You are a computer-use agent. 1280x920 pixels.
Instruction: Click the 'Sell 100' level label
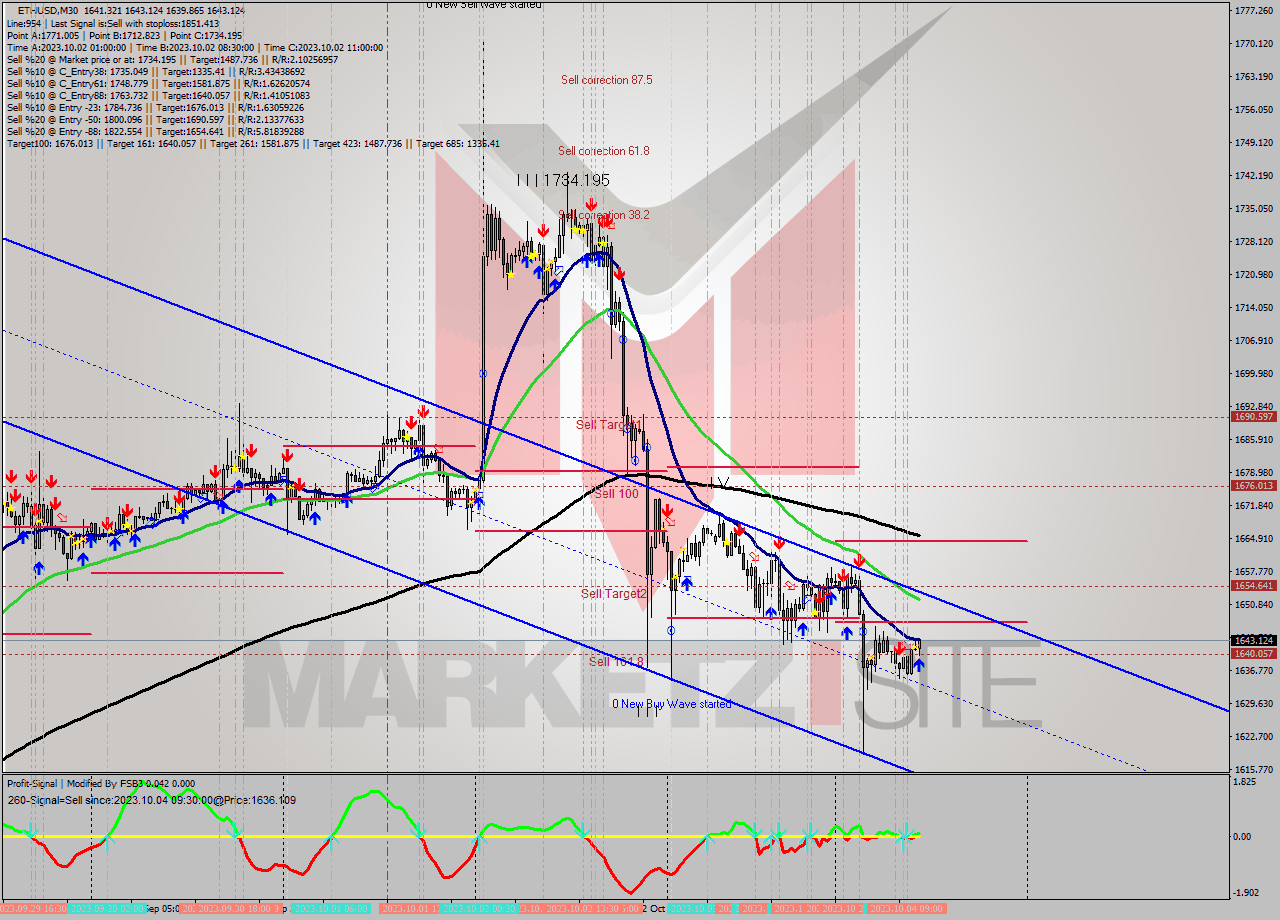pyautogui.click(x=616, y=494)
